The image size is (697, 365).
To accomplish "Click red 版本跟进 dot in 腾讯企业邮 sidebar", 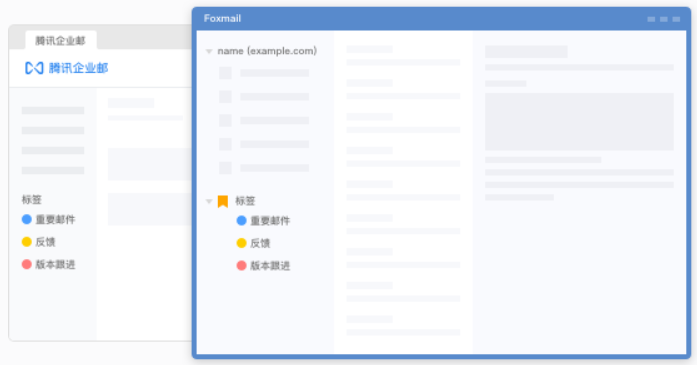I will pyautogui.click(x=27, y=264).
